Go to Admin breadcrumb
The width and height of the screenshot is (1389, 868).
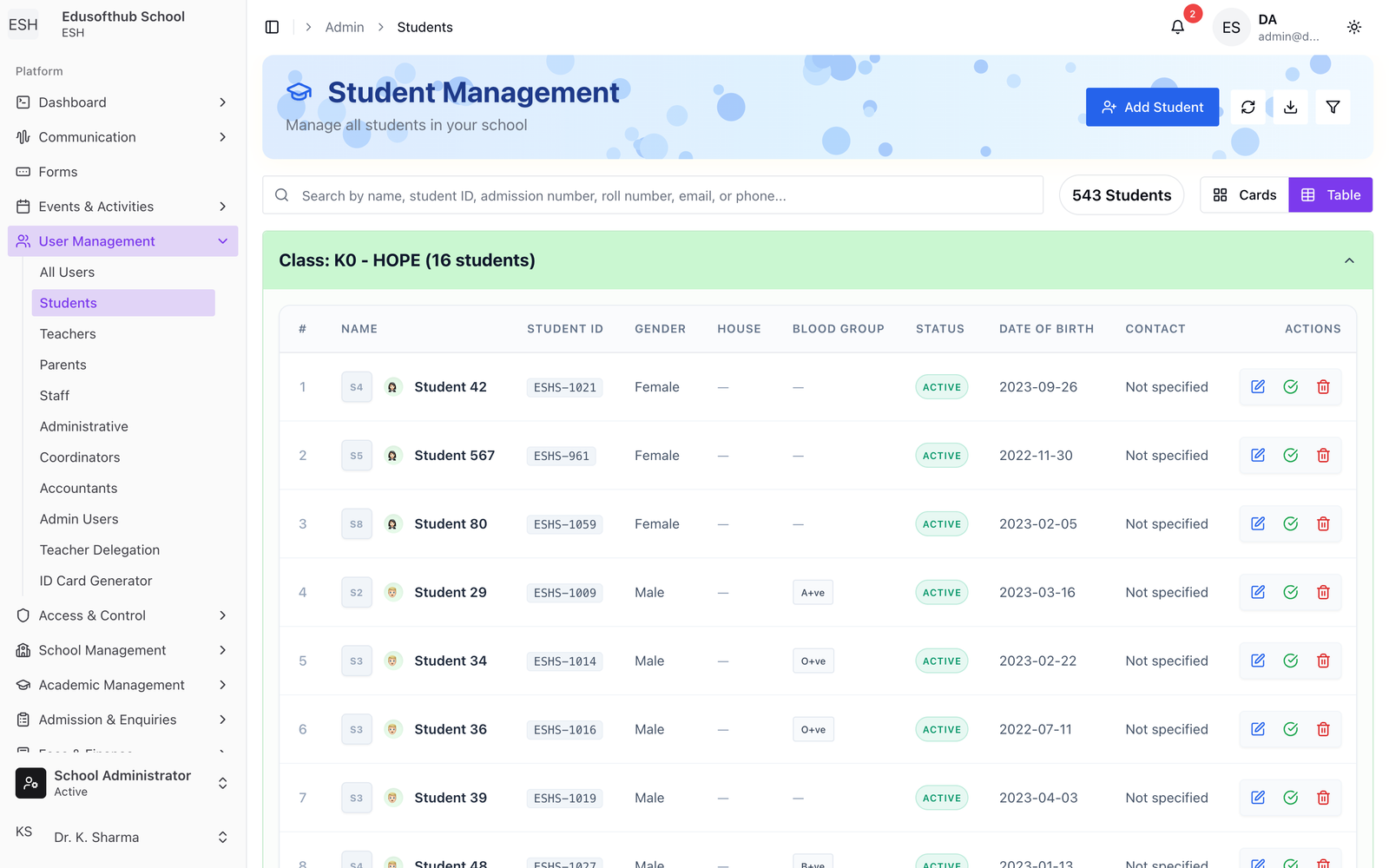click(345, 27)
